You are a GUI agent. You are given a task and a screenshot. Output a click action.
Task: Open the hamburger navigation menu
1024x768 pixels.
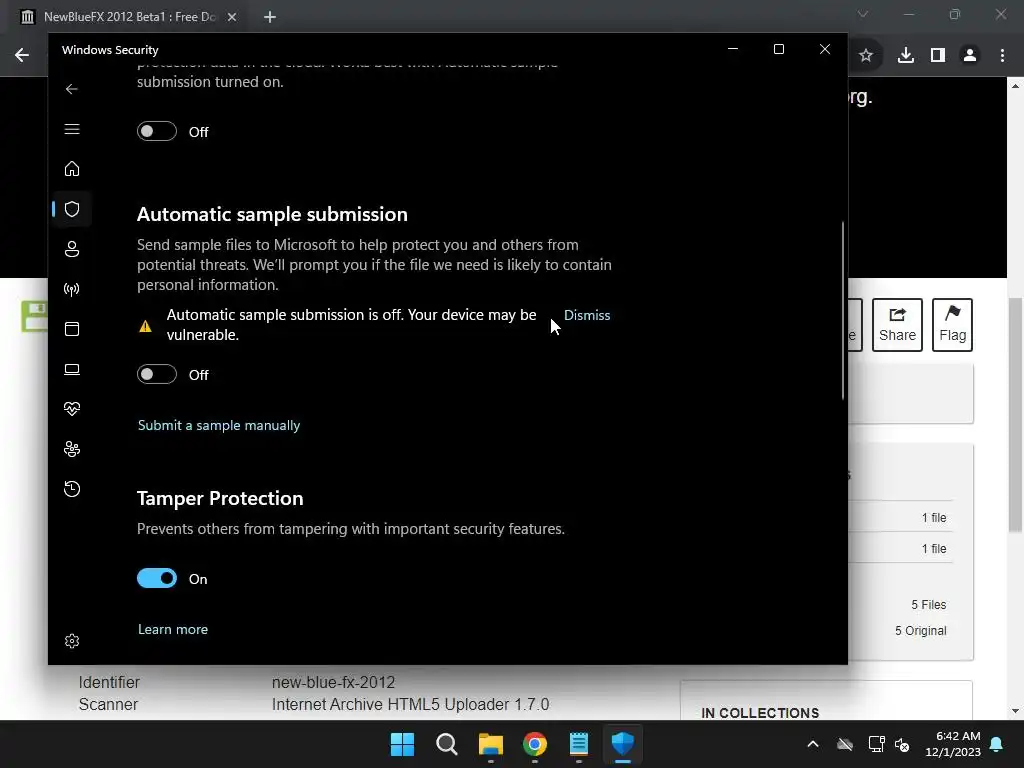click(x=72, y=129)
